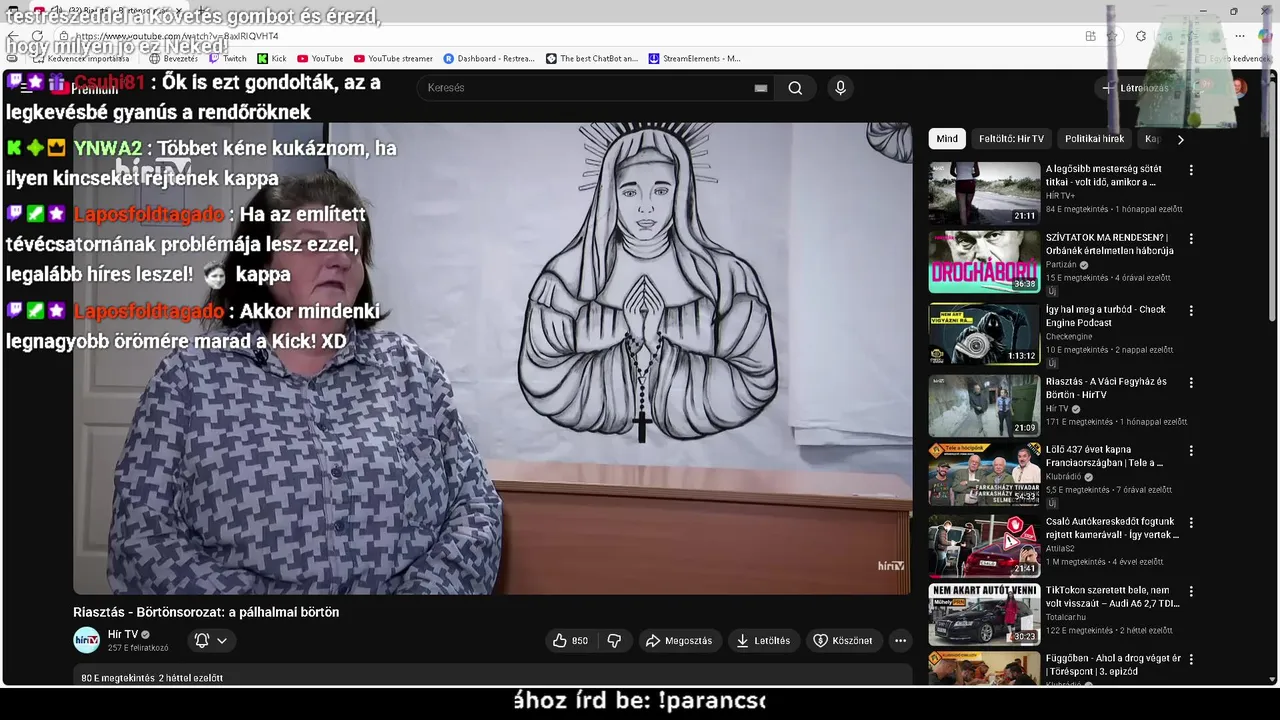The width and height of the screenshot is (1280, 720).
Task: Start voice search with the microphone icon
Action: point(840,88)
